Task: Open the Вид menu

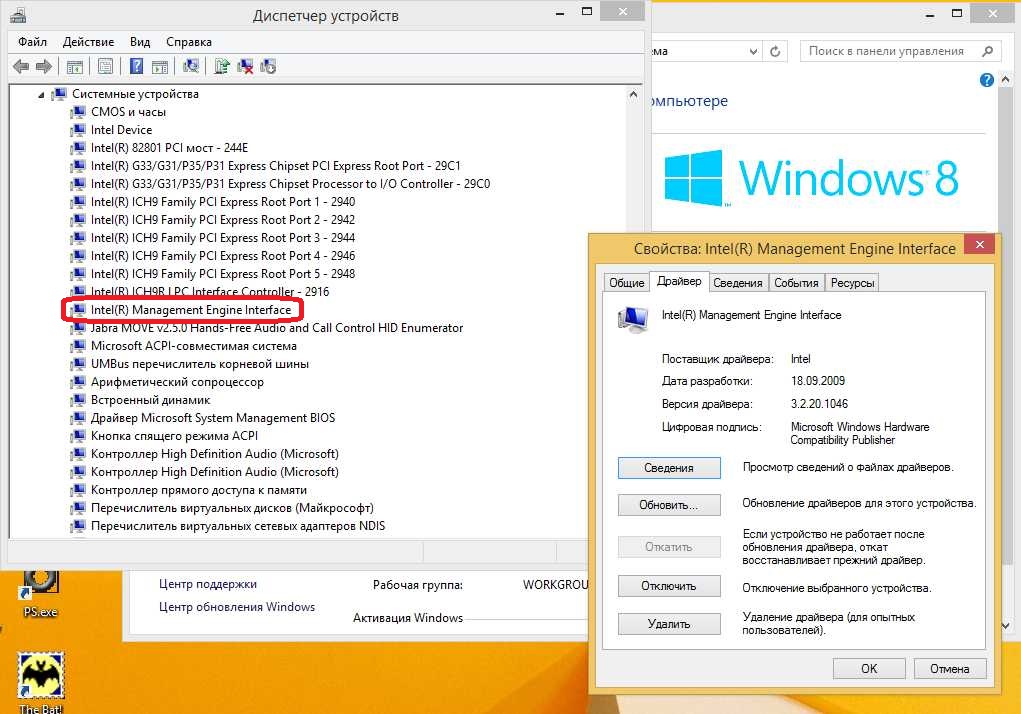Action: tap(140, 42)
